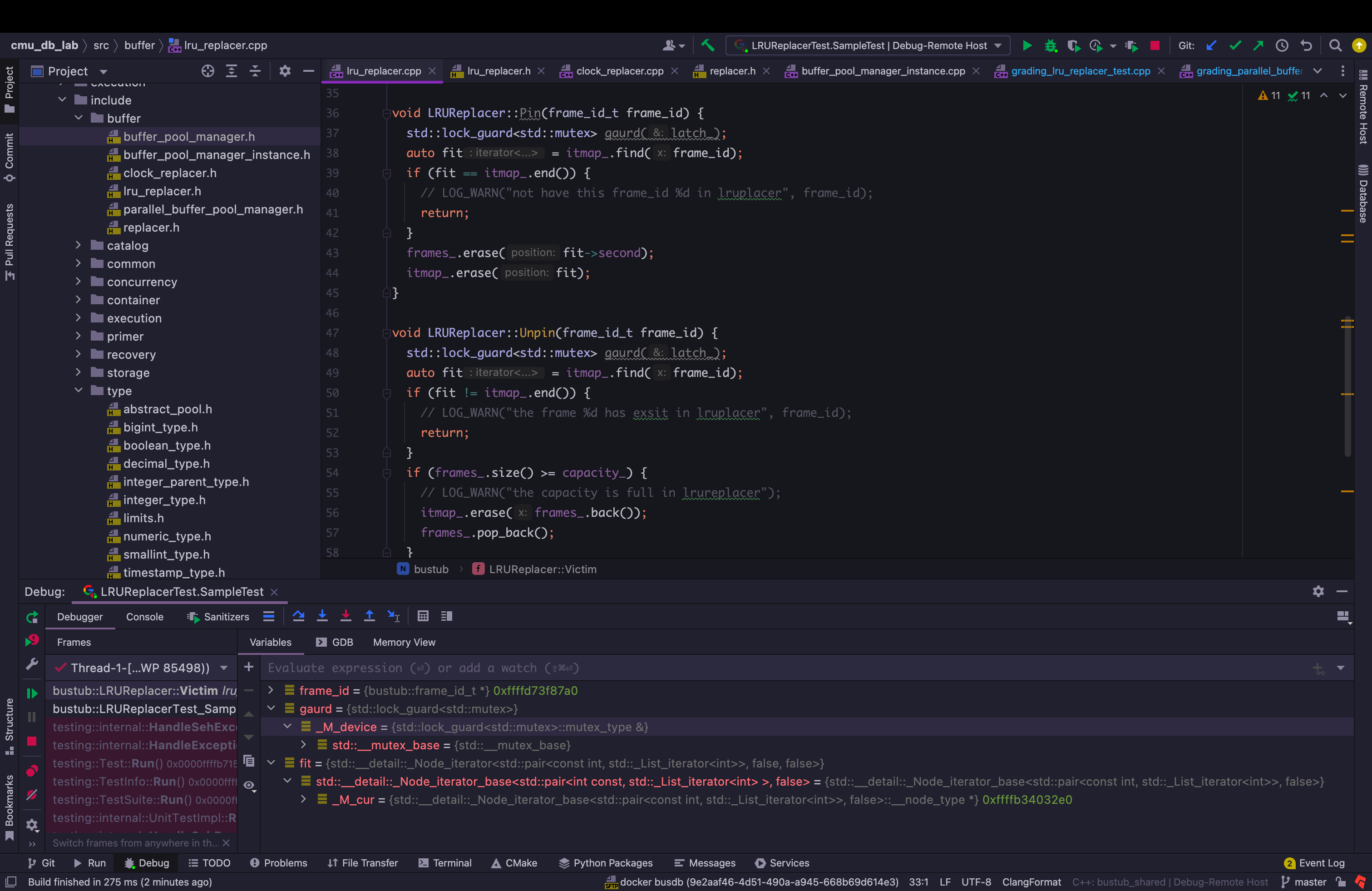
Task: Open Project panel settings gear
Action: coord(285,71)
